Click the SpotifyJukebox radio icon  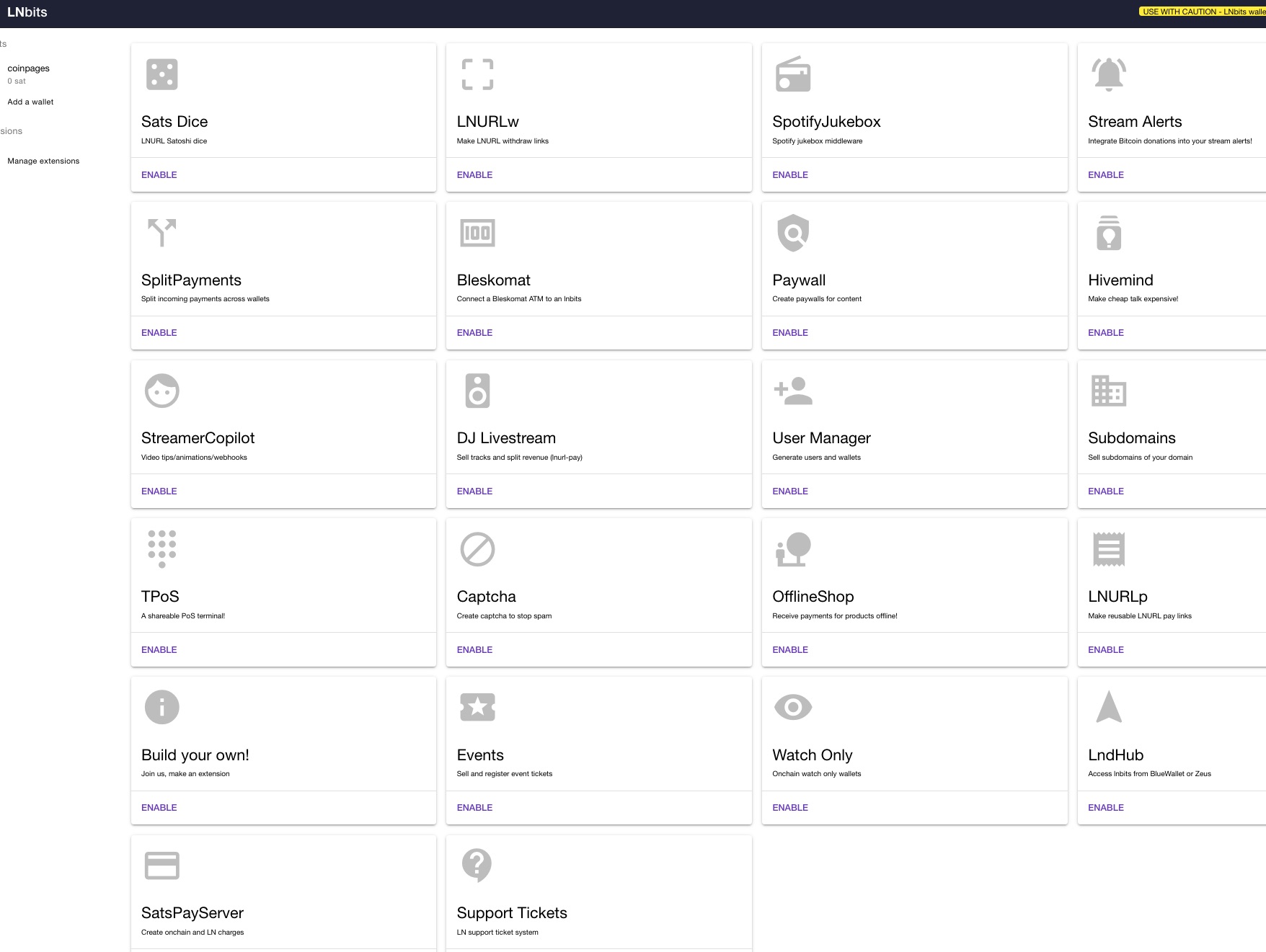[793, 74]
